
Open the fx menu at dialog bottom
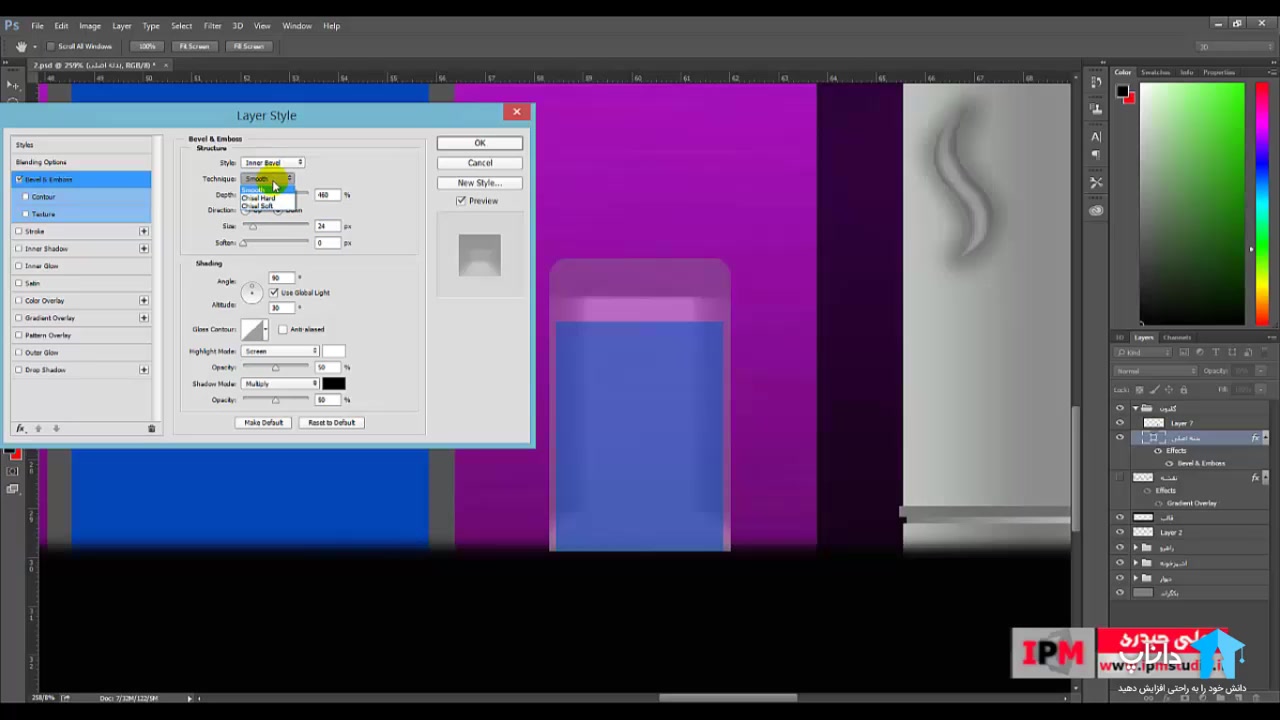[20, 429]
